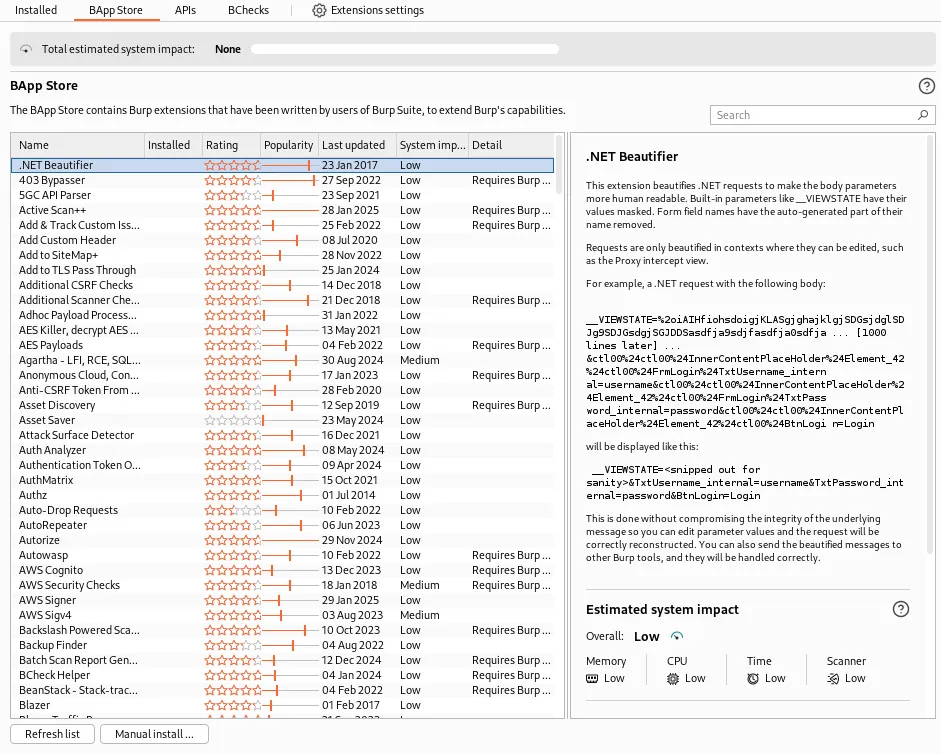Select the Auth Analyzer extension
Viewport: 941px width, 754px height.
tap(282, 450)
